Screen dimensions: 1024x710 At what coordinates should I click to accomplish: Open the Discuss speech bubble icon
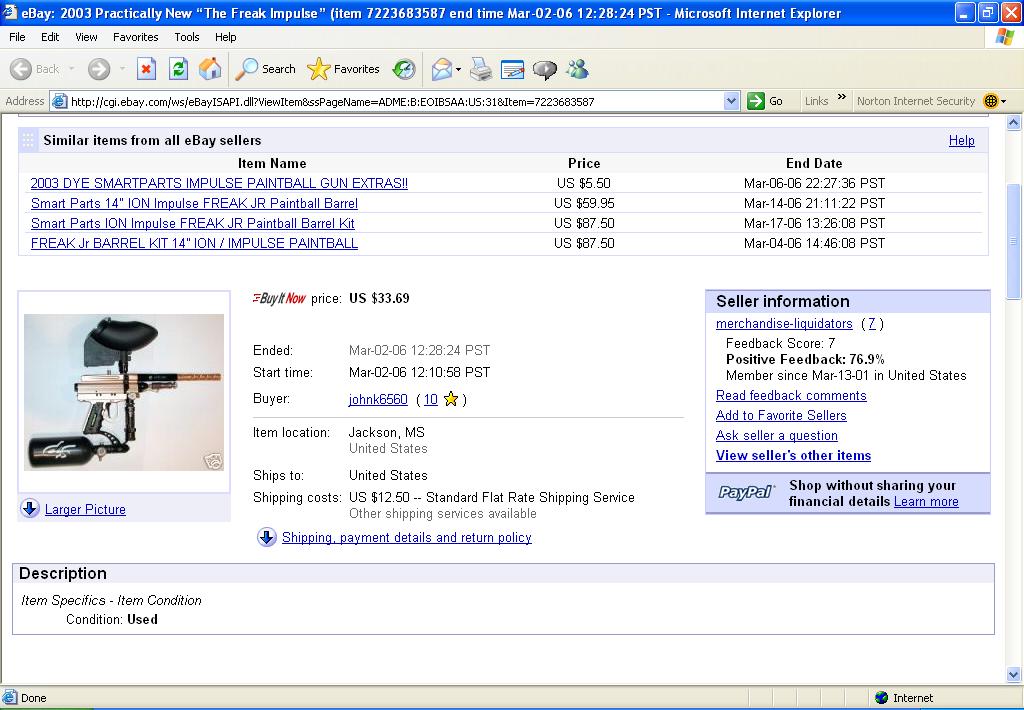click(545, 69)
